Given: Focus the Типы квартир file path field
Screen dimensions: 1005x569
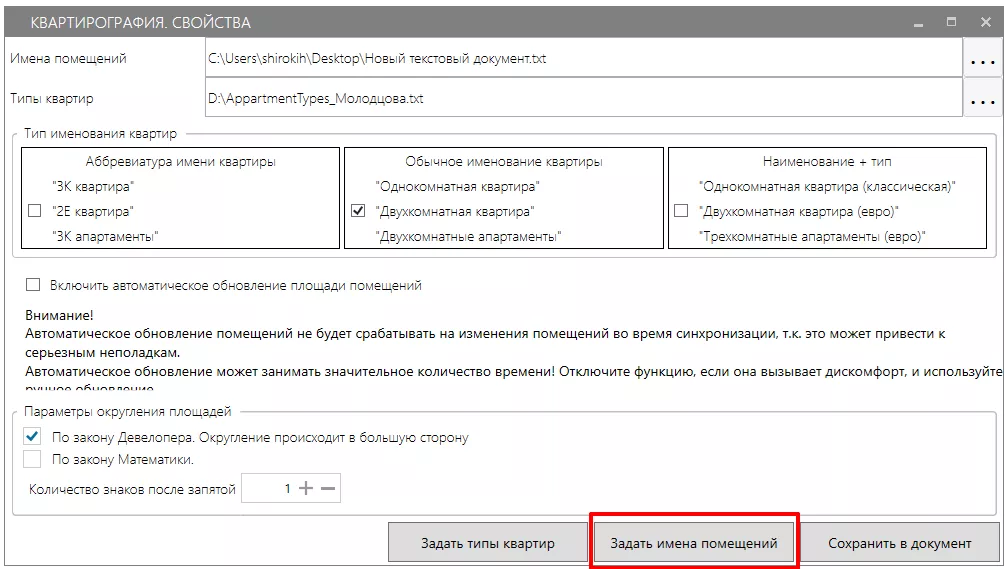Looking at the screenshot, I should (582, 99).
